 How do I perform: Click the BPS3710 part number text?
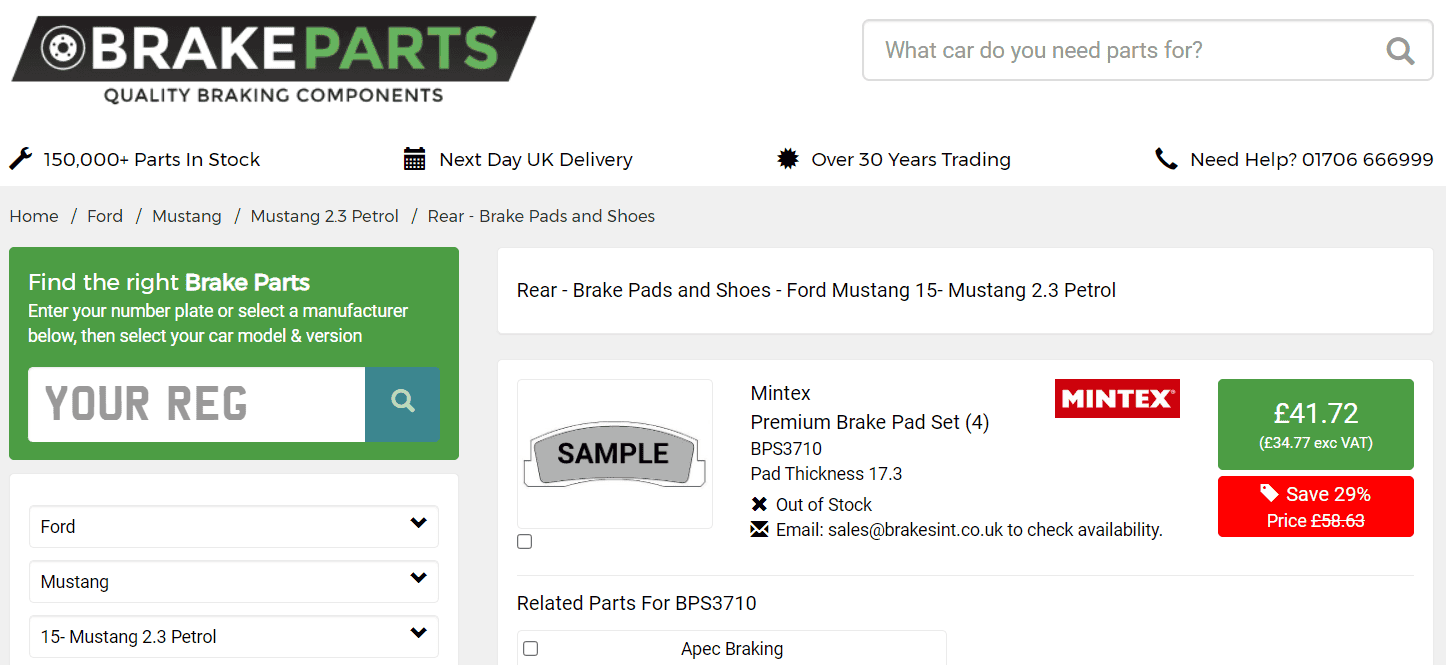(786, 449)
